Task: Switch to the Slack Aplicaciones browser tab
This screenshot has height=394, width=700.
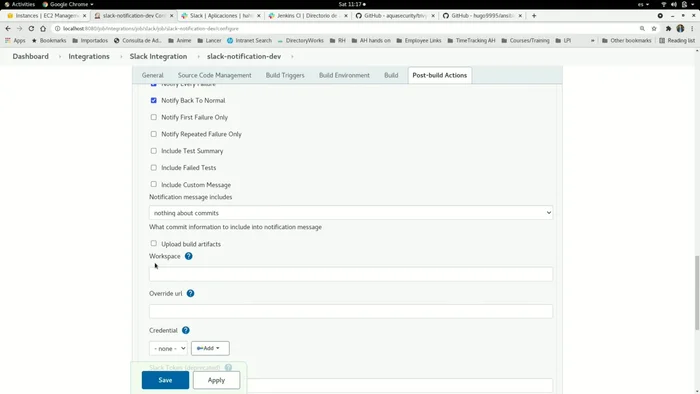Action: click(x=220, y=16)
